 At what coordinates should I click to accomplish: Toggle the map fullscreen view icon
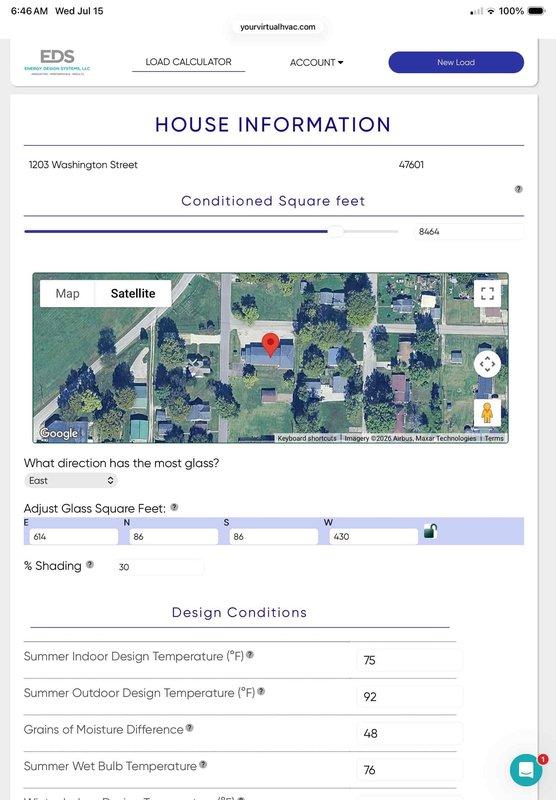487,293
